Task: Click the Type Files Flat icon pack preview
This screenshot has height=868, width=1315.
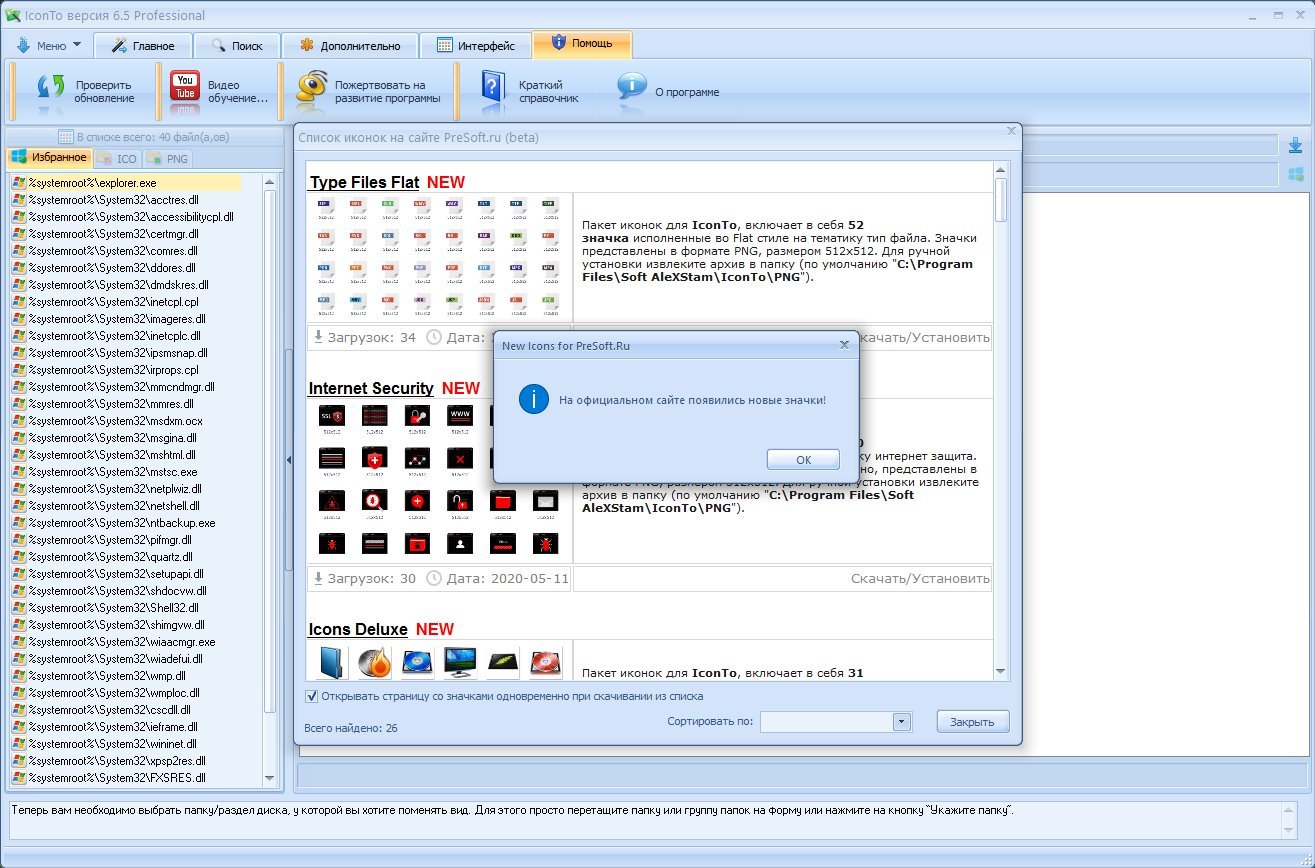Action: tap(439, 257)
